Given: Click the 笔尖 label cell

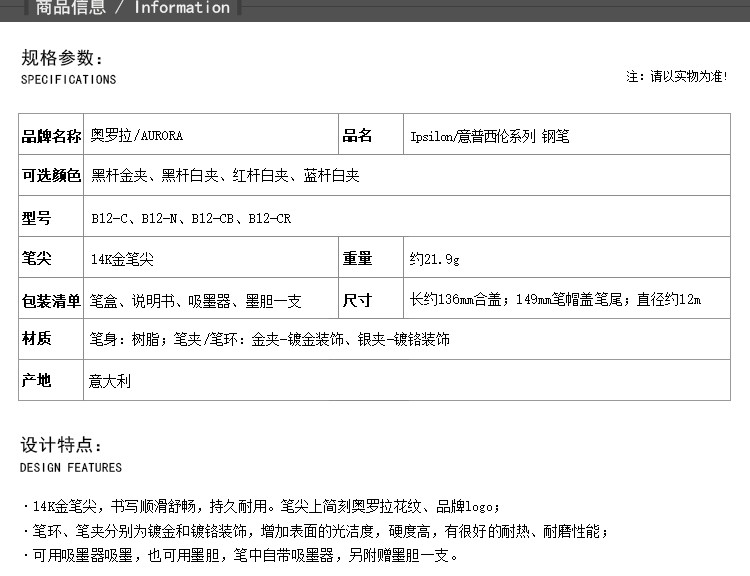Looking at the screenshot, I should 51,257.
